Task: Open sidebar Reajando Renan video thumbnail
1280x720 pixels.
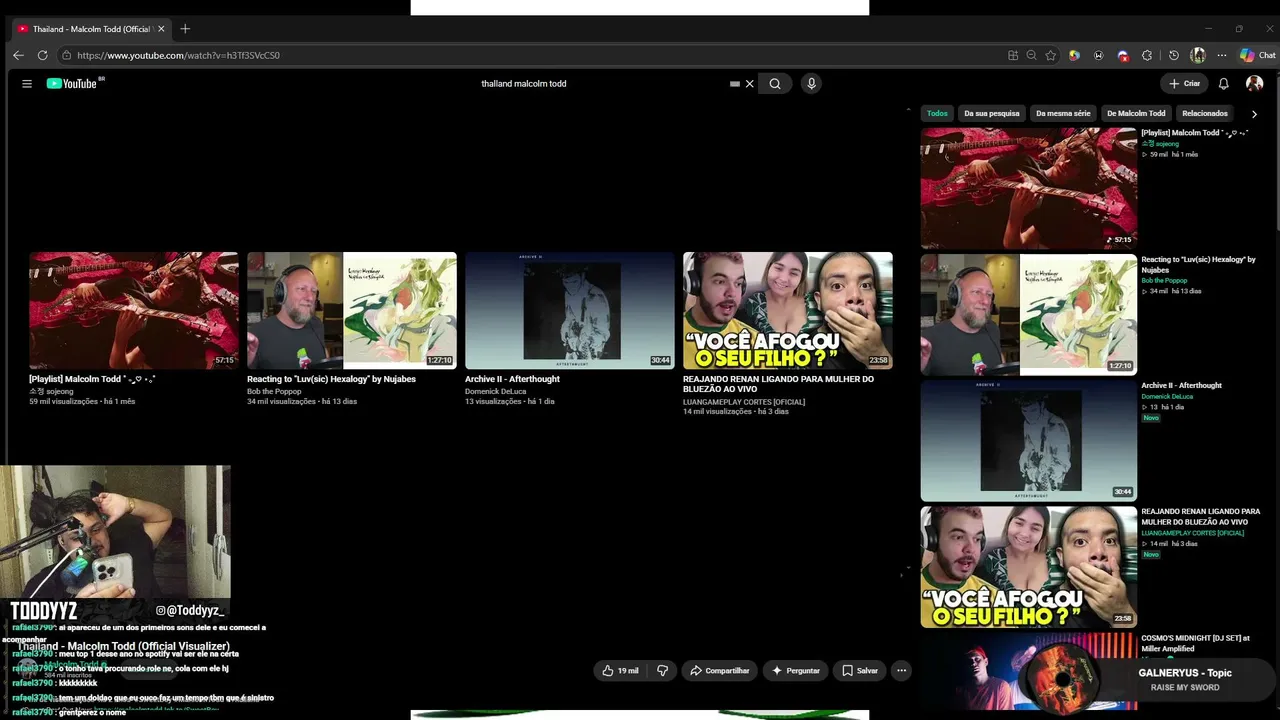Action: pyautogui.click(x=1029, y=567)
